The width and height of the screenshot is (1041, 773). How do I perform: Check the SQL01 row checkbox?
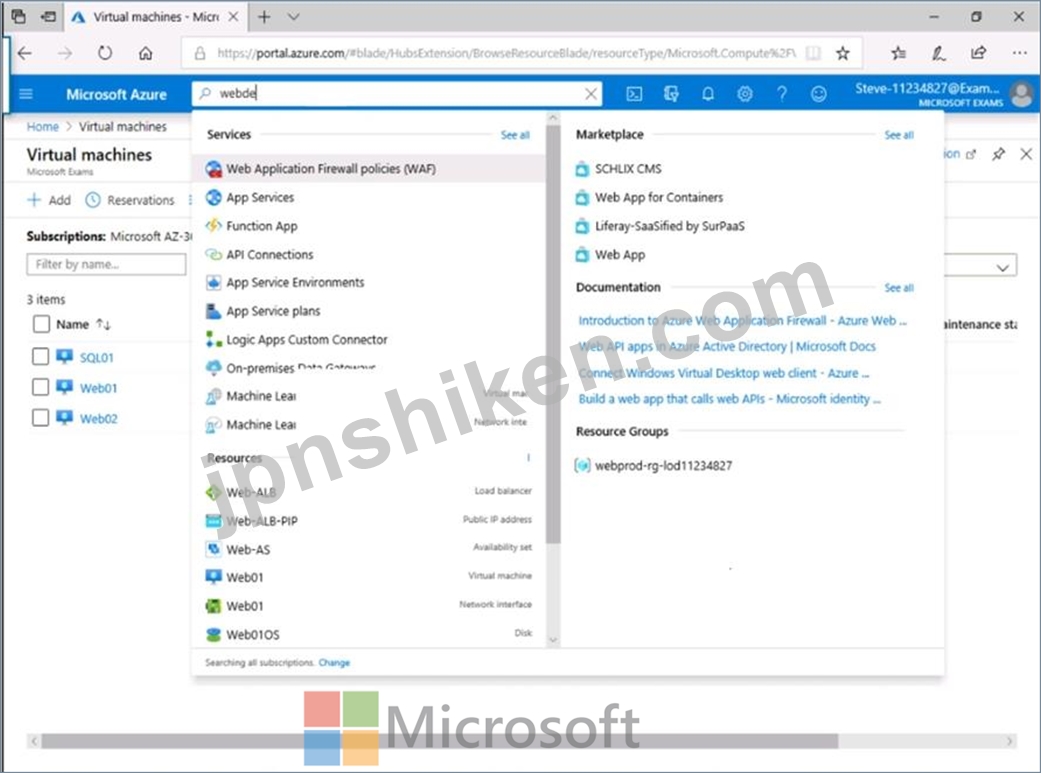tap(40, 357)
